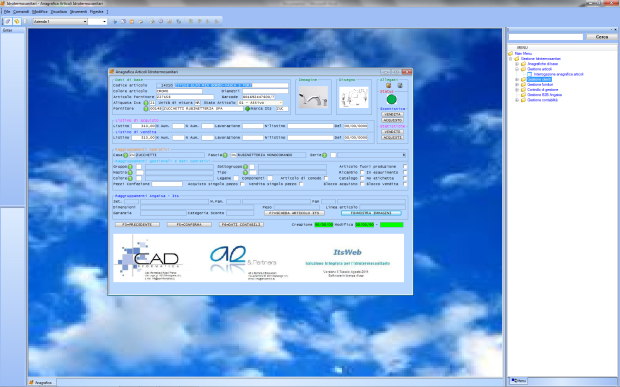Click the F7=SCHEDA ARTICOLO ITS button
This screenshot has width=620, height=387.
(x=294, y=213)
